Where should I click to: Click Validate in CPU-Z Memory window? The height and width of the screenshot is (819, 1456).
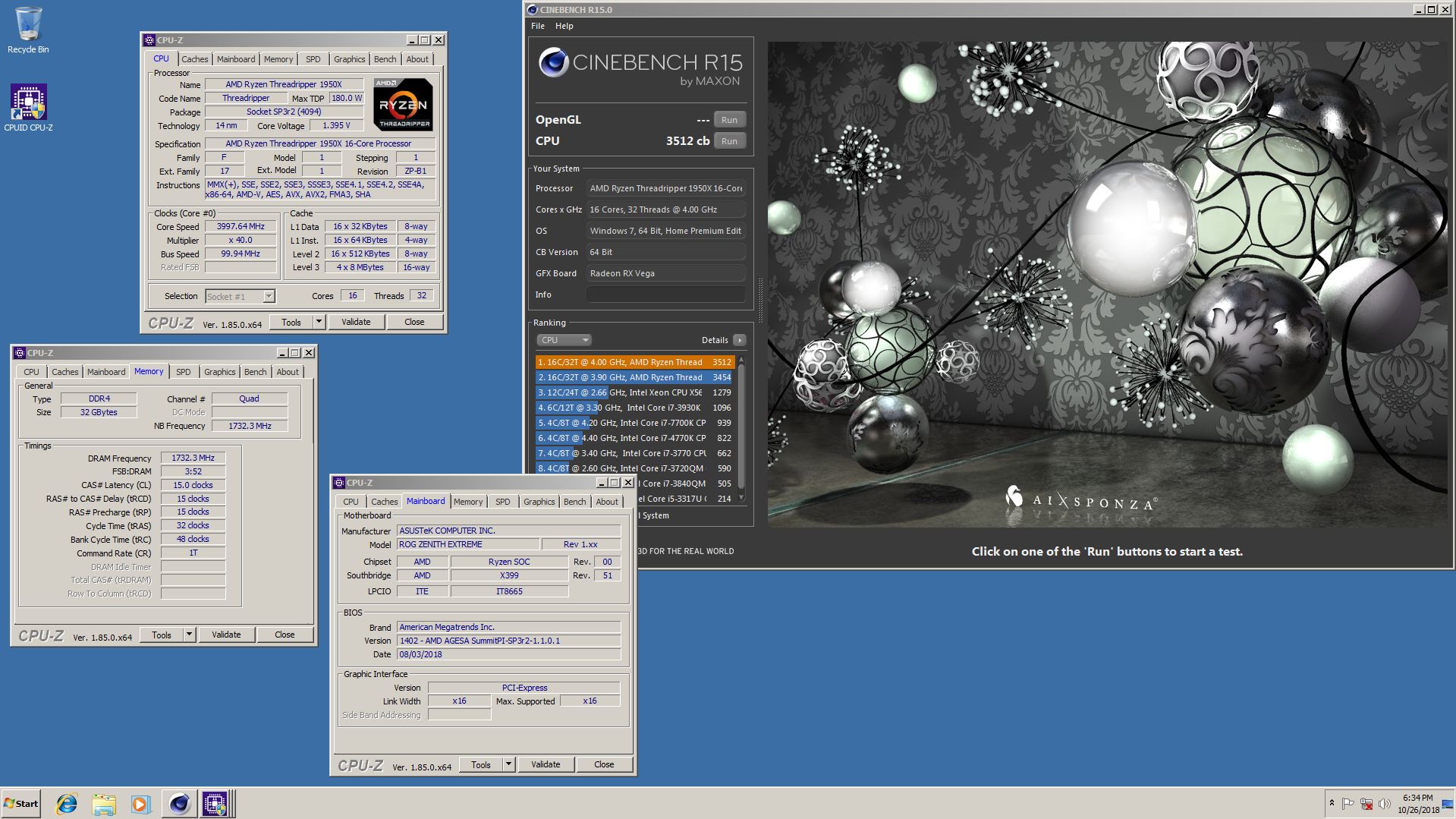226,635
